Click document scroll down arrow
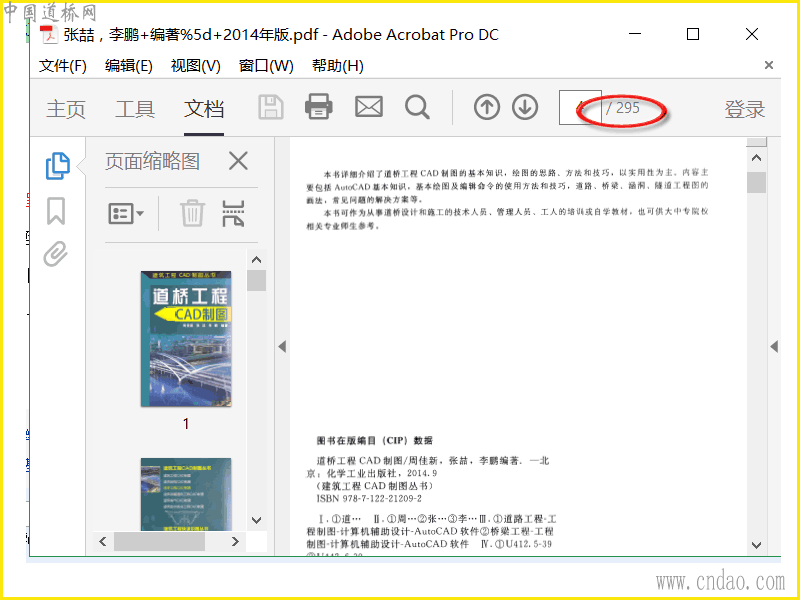This screenshot has width=800, height=600. pyautogui.click(x=757, y=545)
